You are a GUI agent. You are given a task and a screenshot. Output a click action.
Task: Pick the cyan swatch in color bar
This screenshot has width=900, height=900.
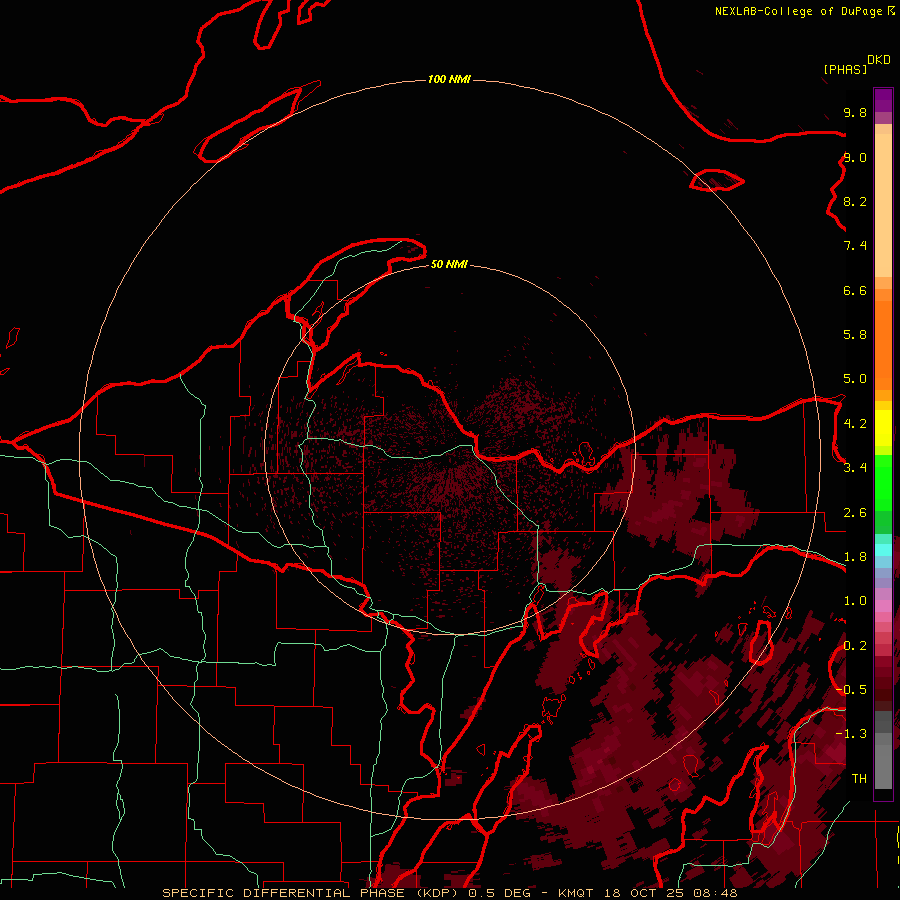(x=883, y=550)
